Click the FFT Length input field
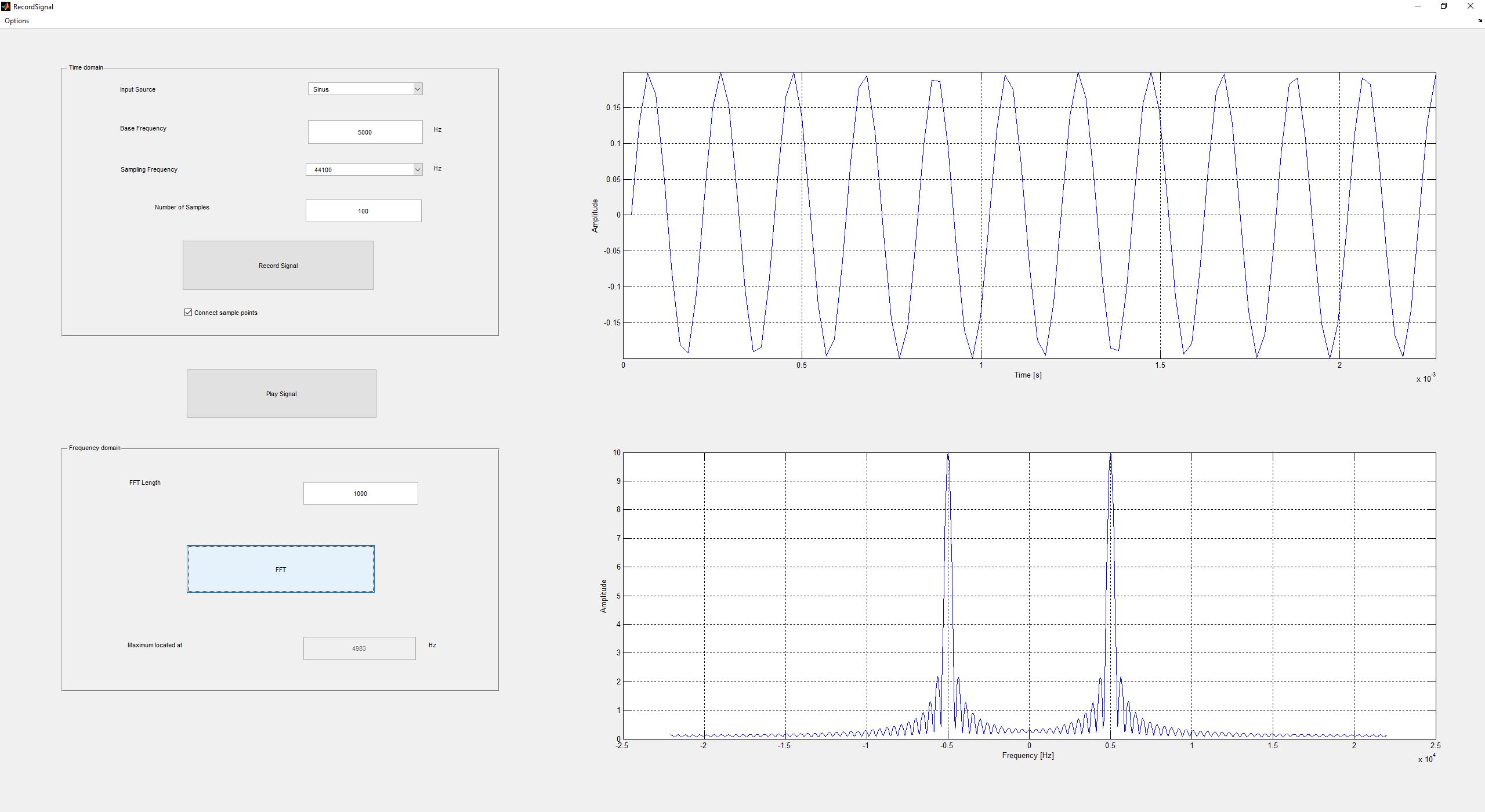1485x812 pixels. click(x=360, y=494)
